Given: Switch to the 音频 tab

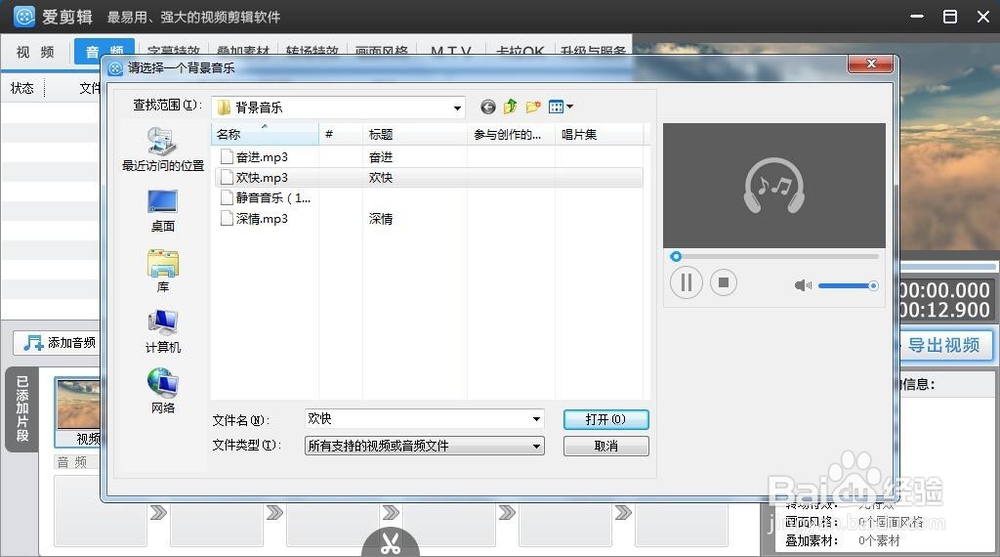Looking at the screenshot, I should [104, 52].
